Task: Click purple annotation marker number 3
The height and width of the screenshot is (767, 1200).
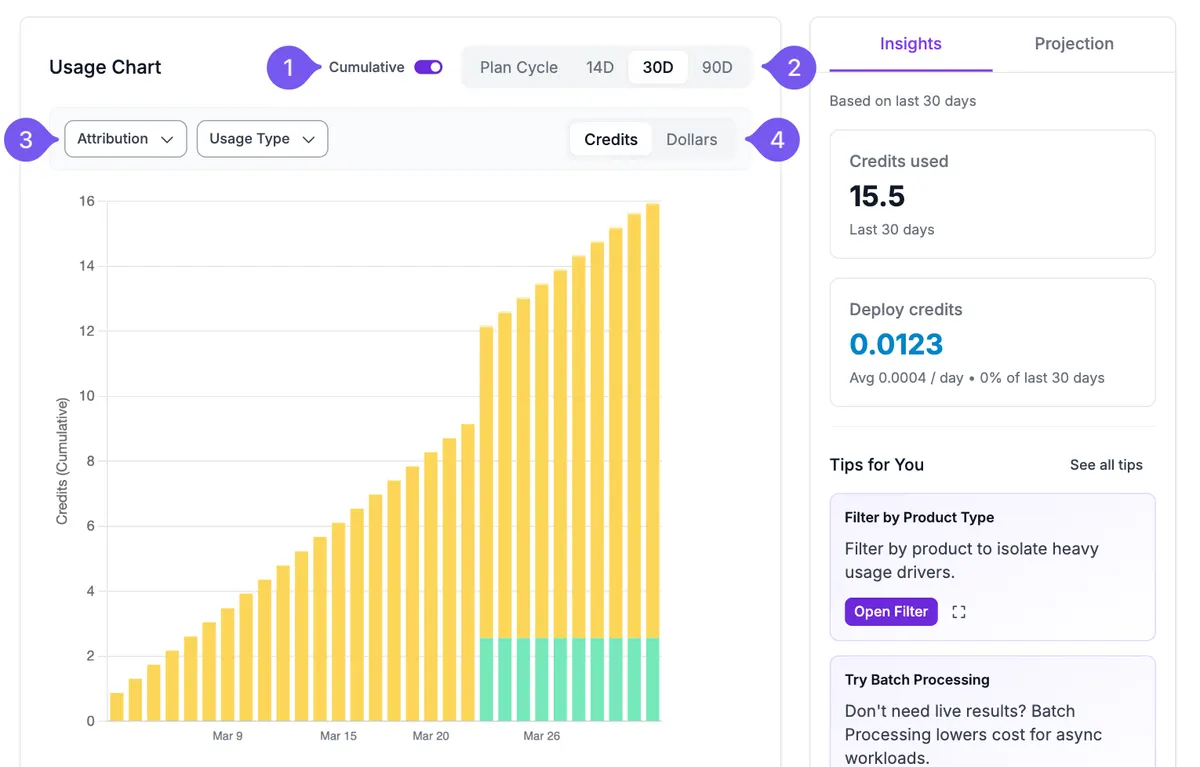Action: (x=27, y=140)
